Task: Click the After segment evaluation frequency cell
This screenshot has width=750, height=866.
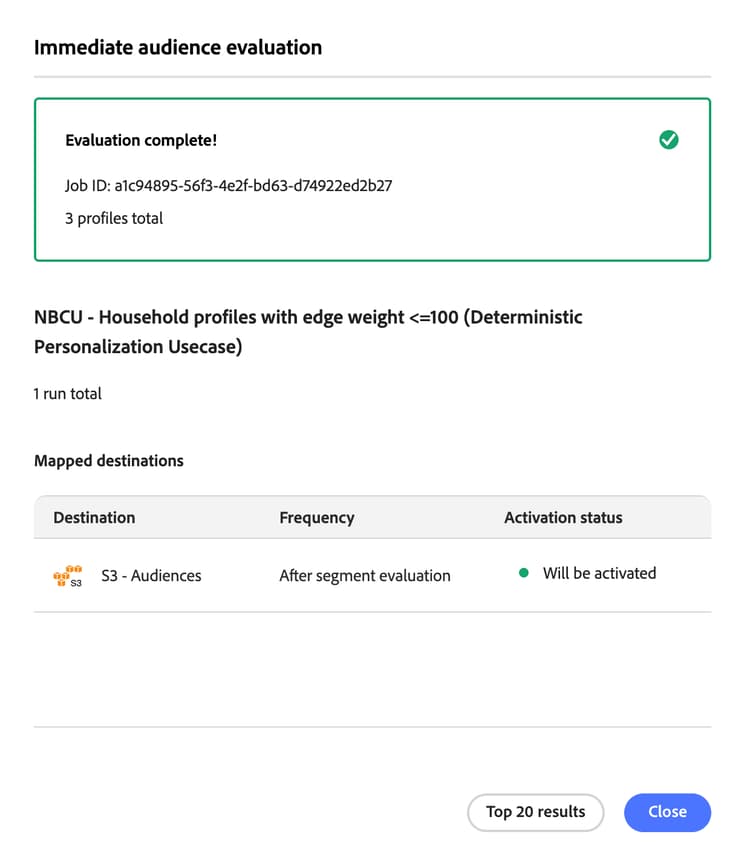Action: (365, 575)
